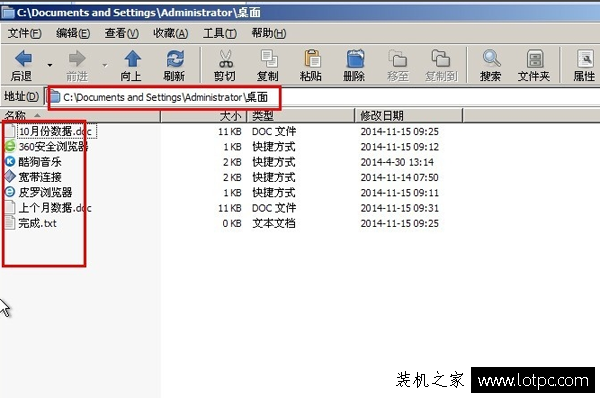Image resolution: width=600 pixels, height=398 pixels.
Task: Select the 皮罗浏览器 shortcut
Action: pos(45,192)
